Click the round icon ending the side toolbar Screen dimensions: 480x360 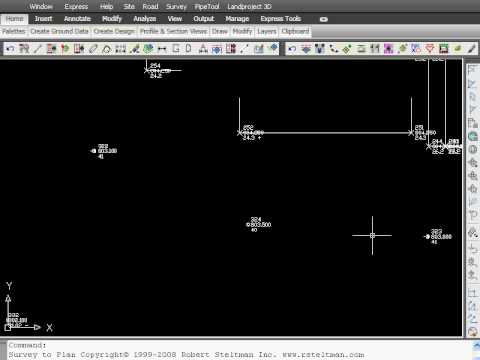click(x=473, y=332)
